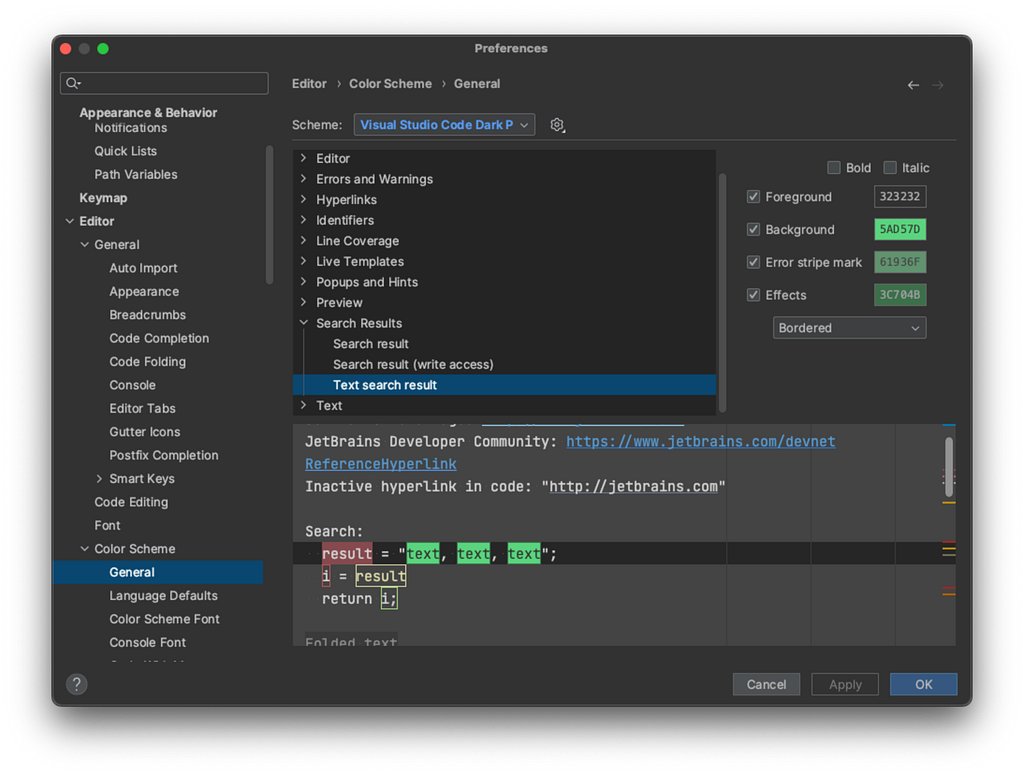Expand the Smart Keys node
1024x775 pixels.
(99, 479)
